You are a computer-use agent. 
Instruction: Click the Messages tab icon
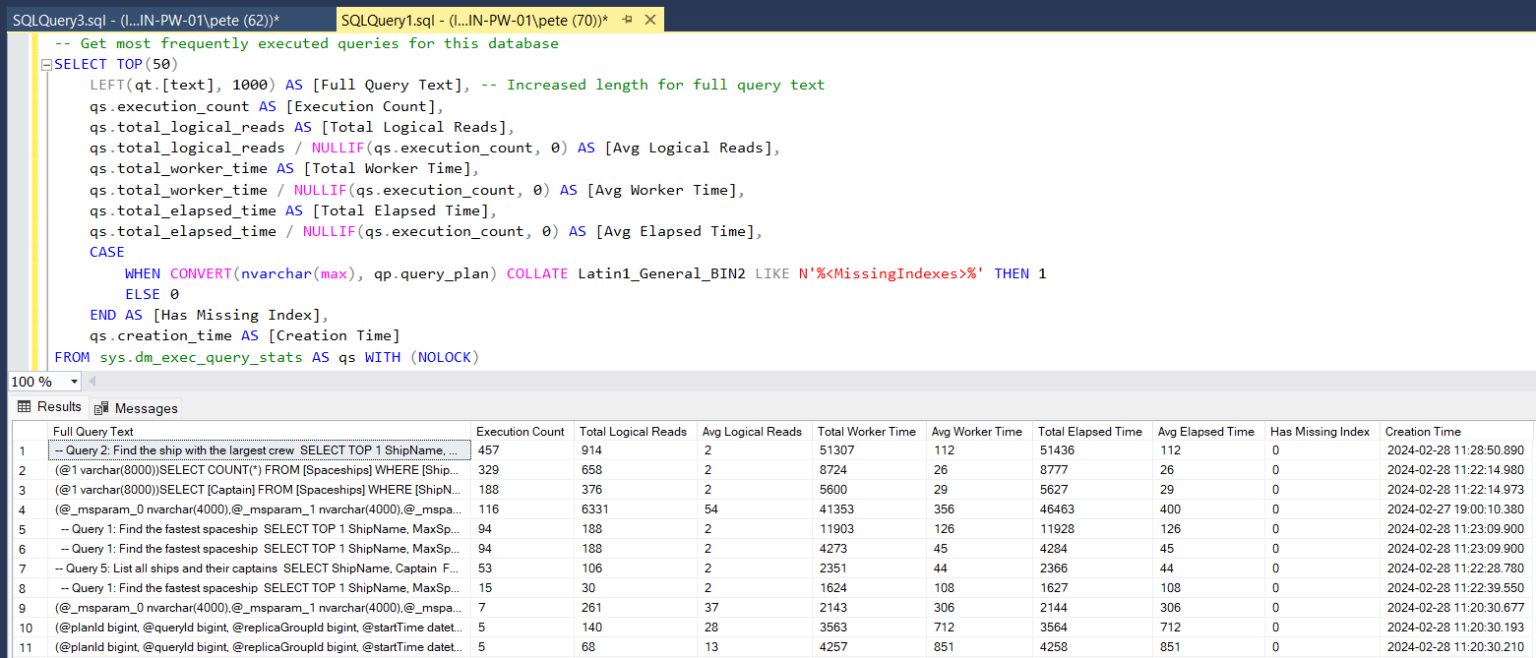coord(100,407)
